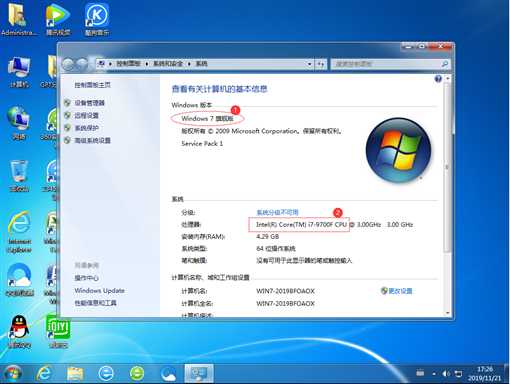
Task: Select the Computer desktop icon
Action: click(19, 72)
